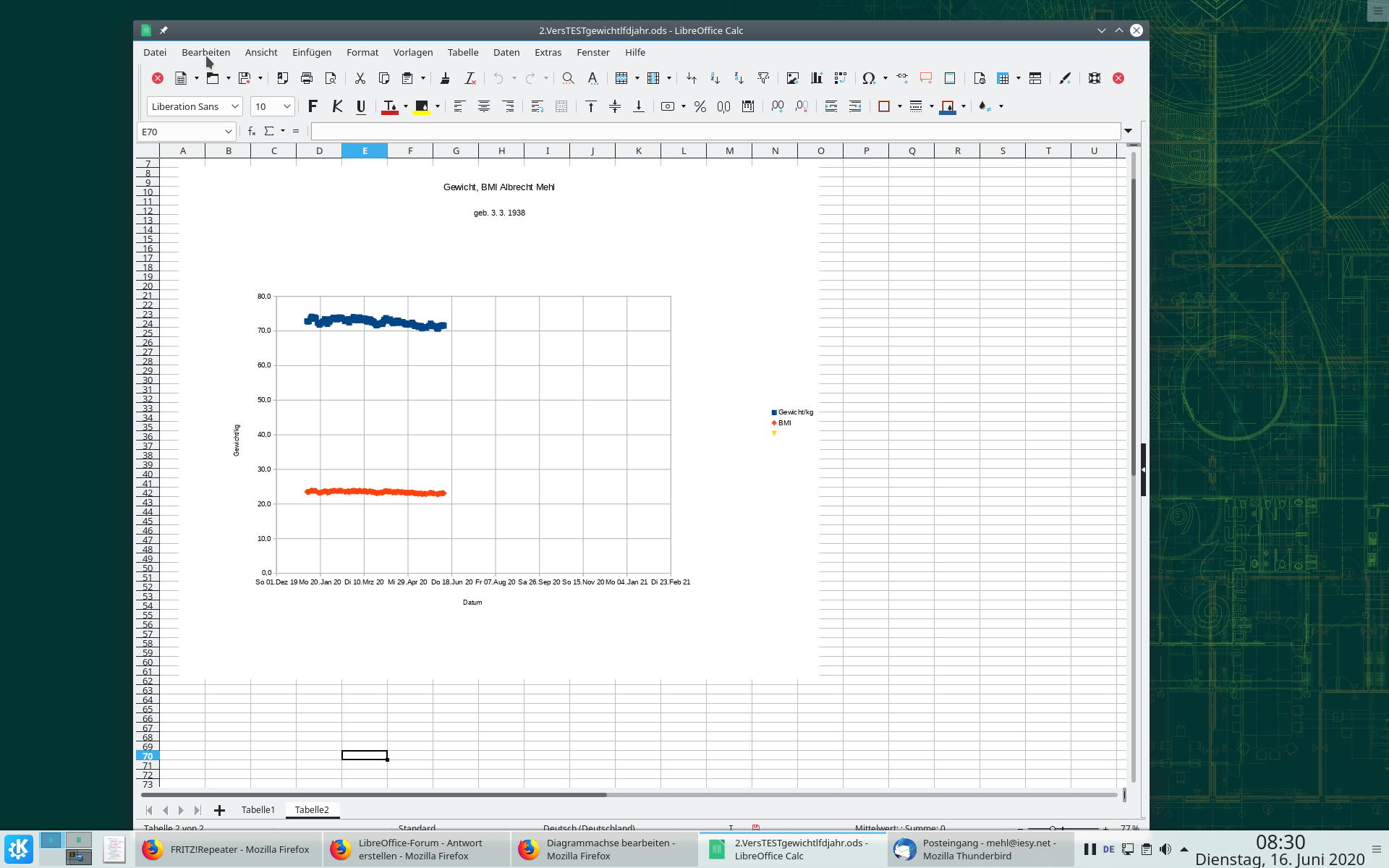
Task: Toggle bold formatting (F)
Action: 313,106
